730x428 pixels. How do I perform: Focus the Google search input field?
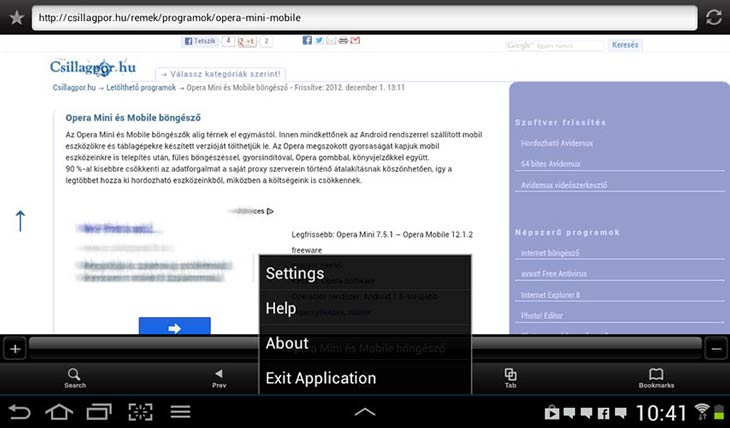554,45
